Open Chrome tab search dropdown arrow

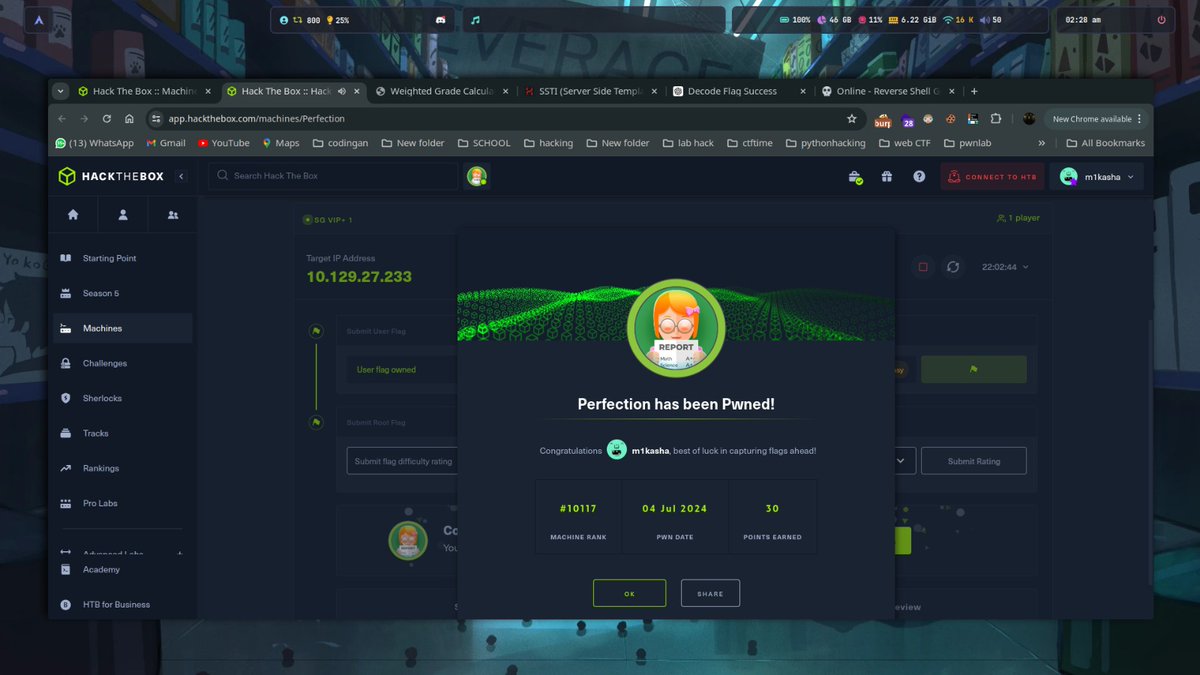60,91
